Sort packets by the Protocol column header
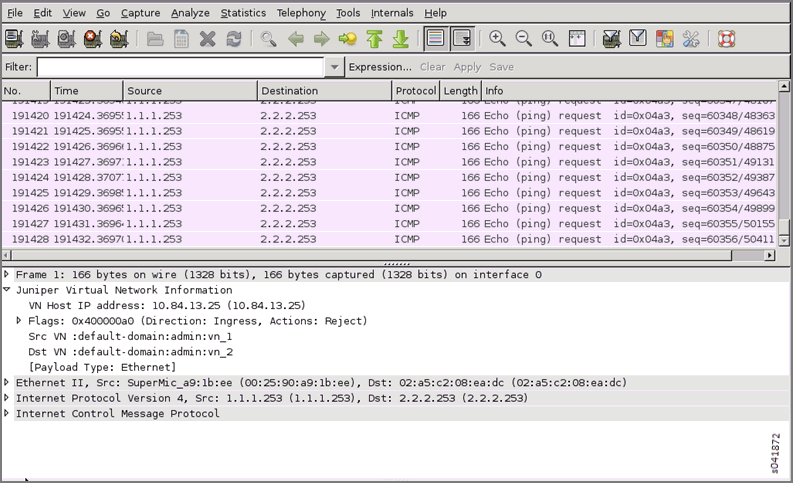The image size is (793, 483). pos(416,91)
